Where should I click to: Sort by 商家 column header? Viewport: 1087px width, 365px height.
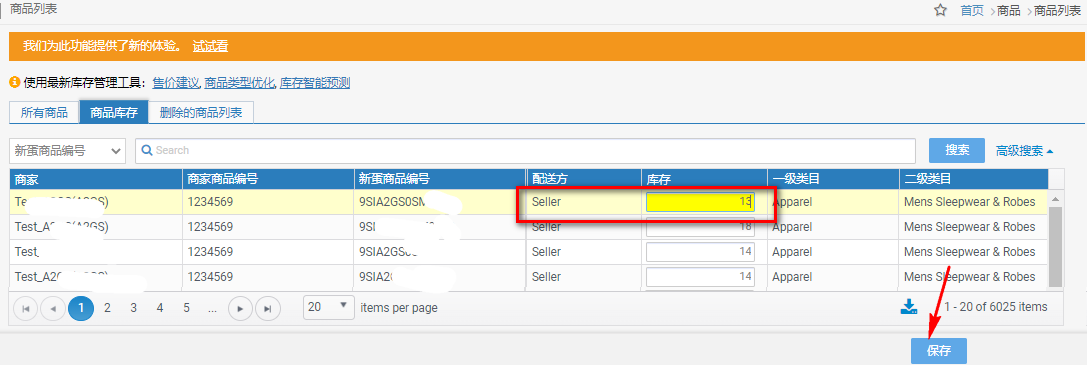coord(96,179)
